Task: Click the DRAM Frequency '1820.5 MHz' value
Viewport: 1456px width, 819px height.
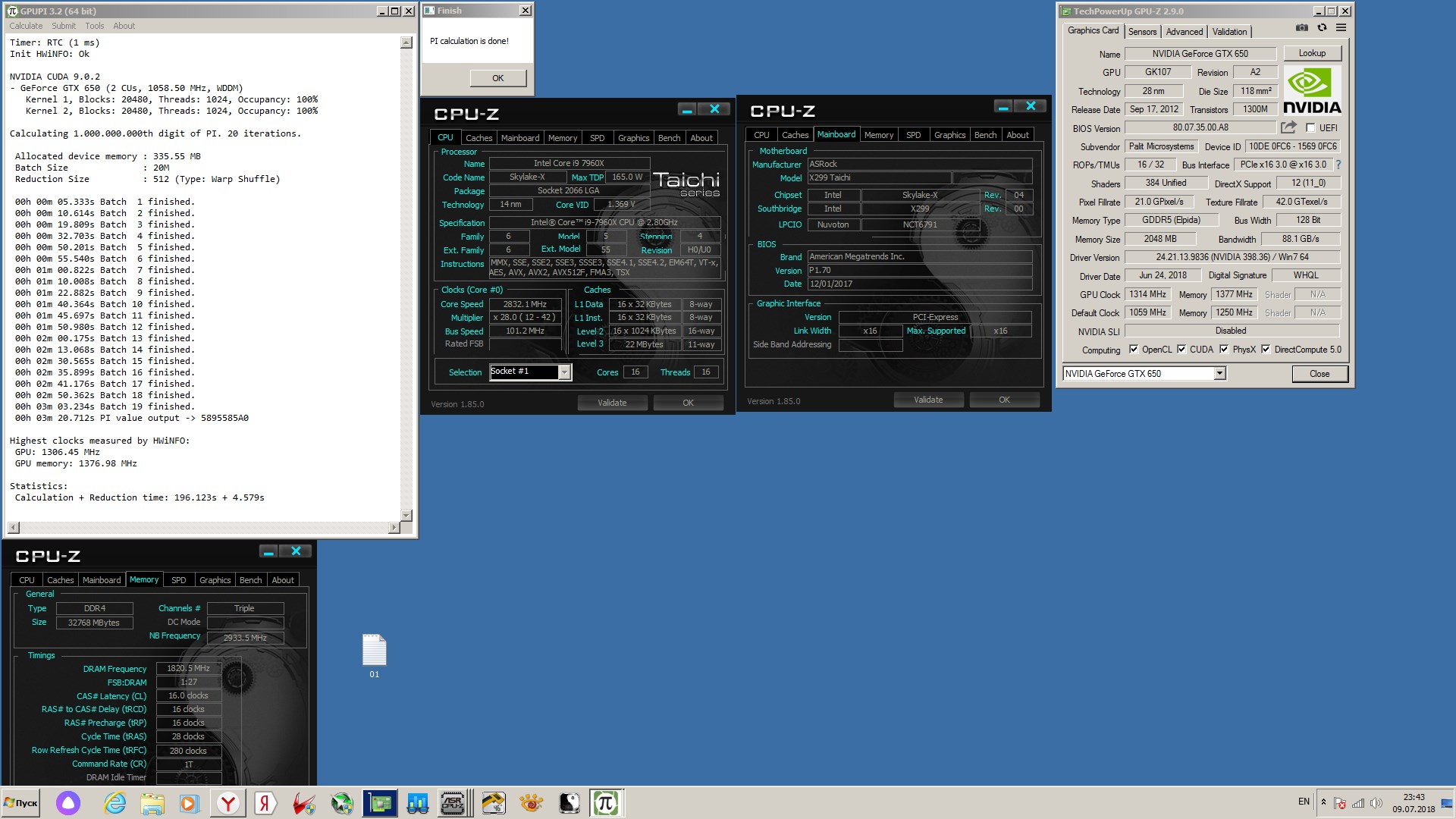Action: point(188,669)
